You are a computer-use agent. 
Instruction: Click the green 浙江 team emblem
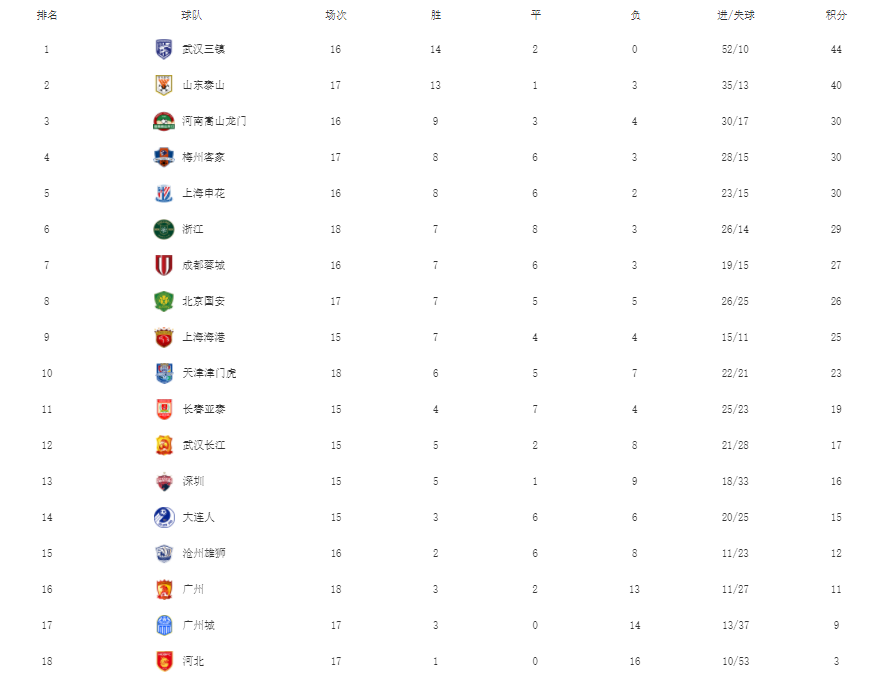pyautogui.click(x=164, y=229)
